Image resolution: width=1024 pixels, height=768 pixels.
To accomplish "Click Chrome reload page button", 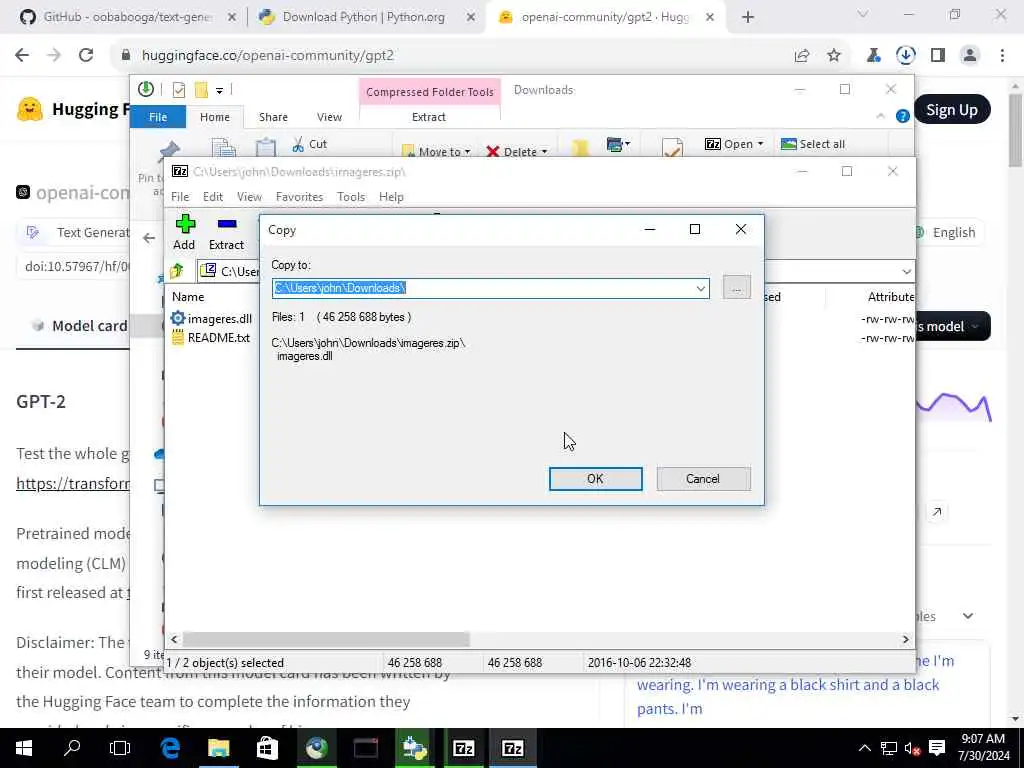I will coord(86,56).
